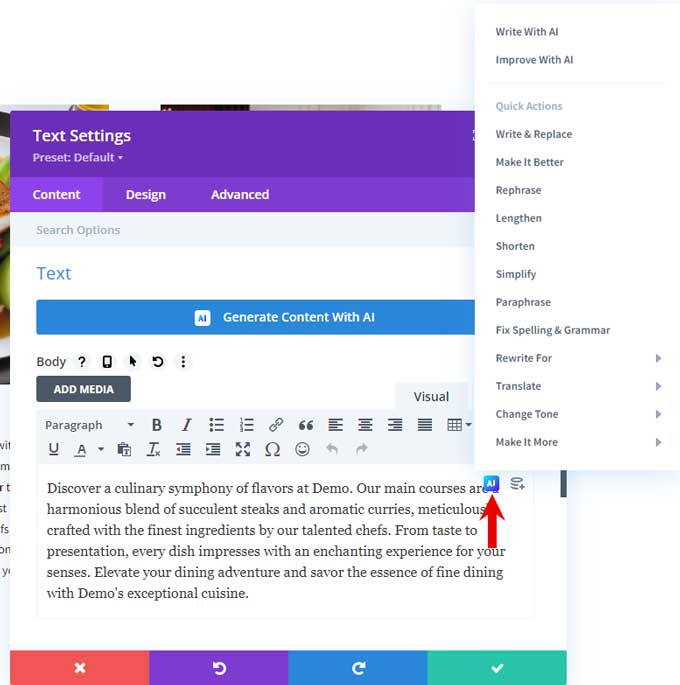Expand the Change Tone submenu
680x685 pixels.
pyautogui.click(x=578, y=414)
